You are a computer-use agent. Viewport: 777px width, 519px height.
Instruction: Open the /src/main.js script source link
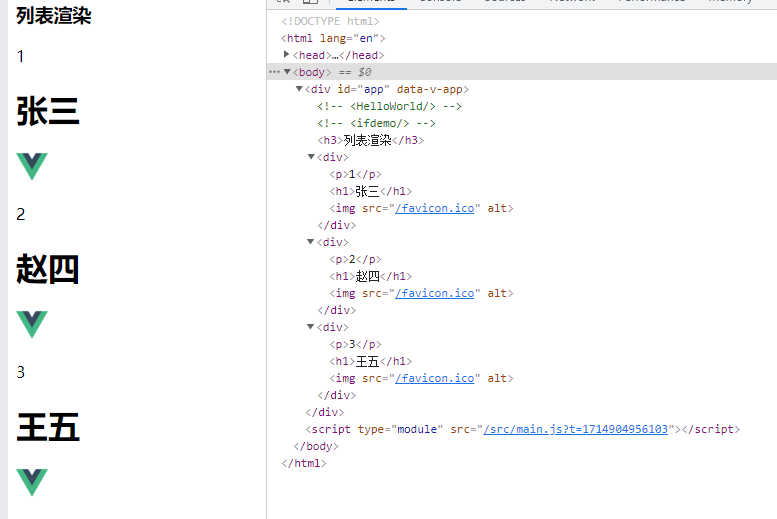pyautogui.click(x=576, y=429)
